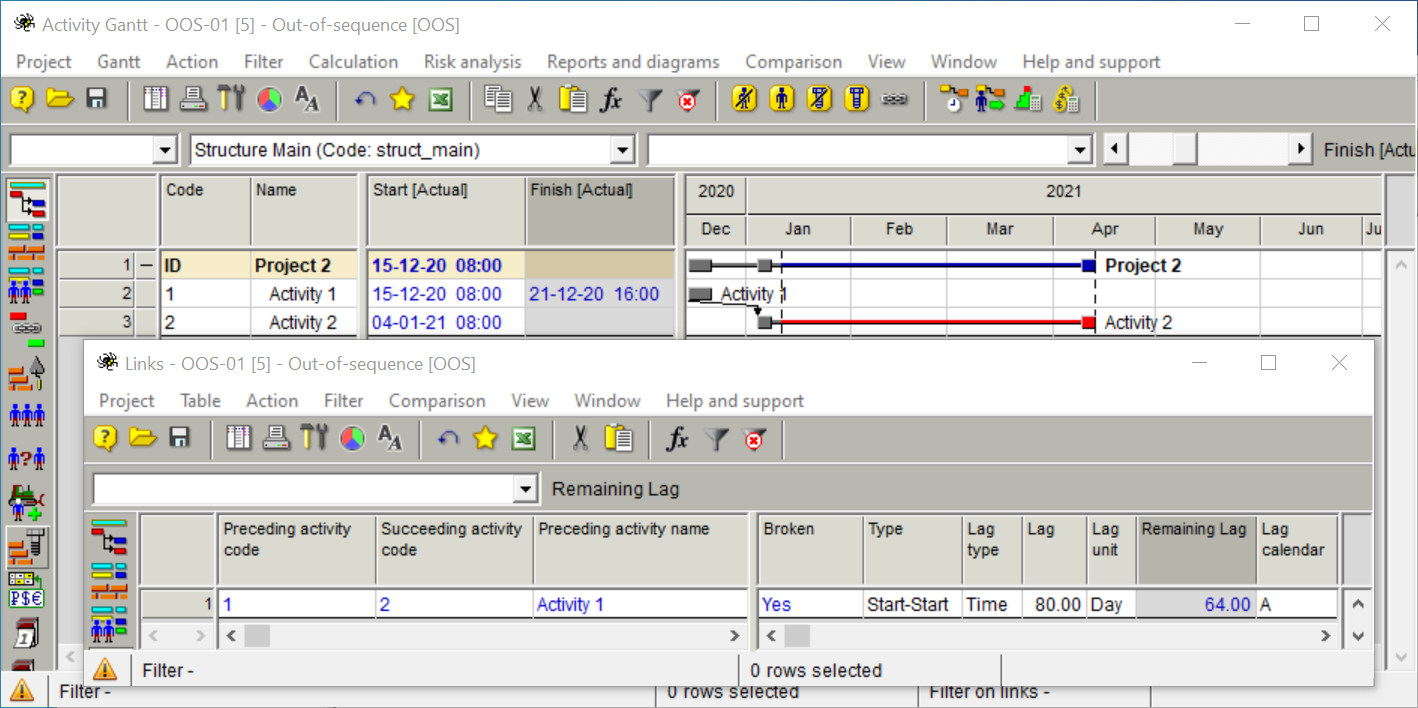Open the Table menu in Links window
1418x708 pixels.
pyautogui.click(x=200, y=401)
